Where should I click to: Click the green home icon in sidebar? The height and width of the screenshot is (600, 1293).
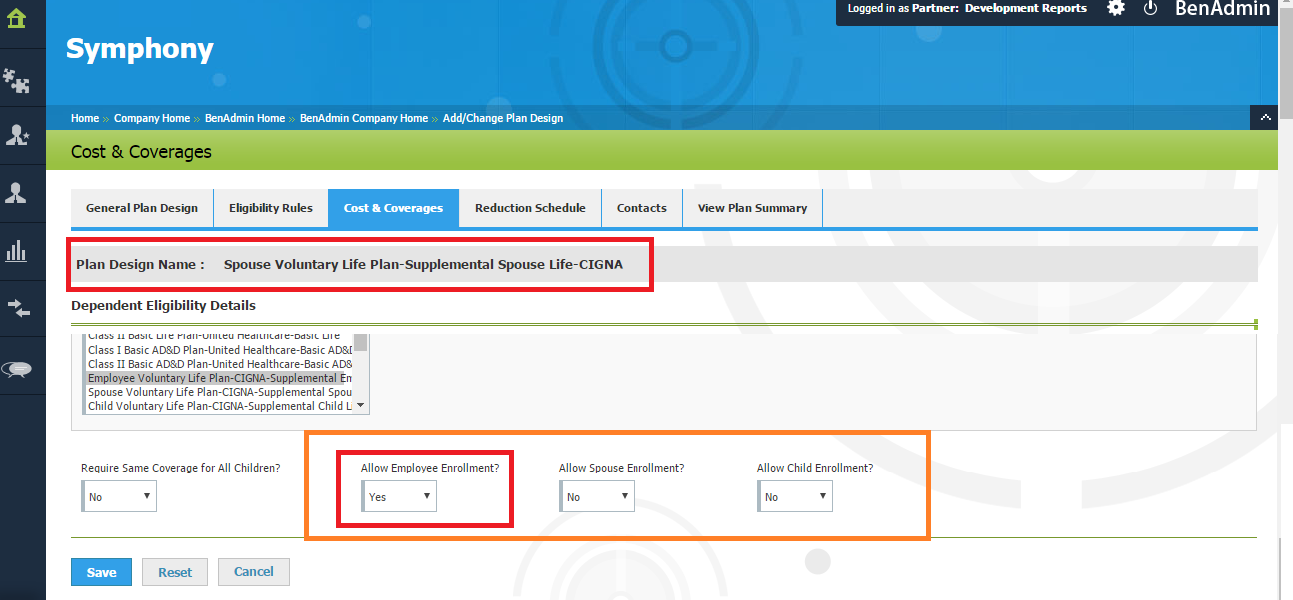coord(16,18)
